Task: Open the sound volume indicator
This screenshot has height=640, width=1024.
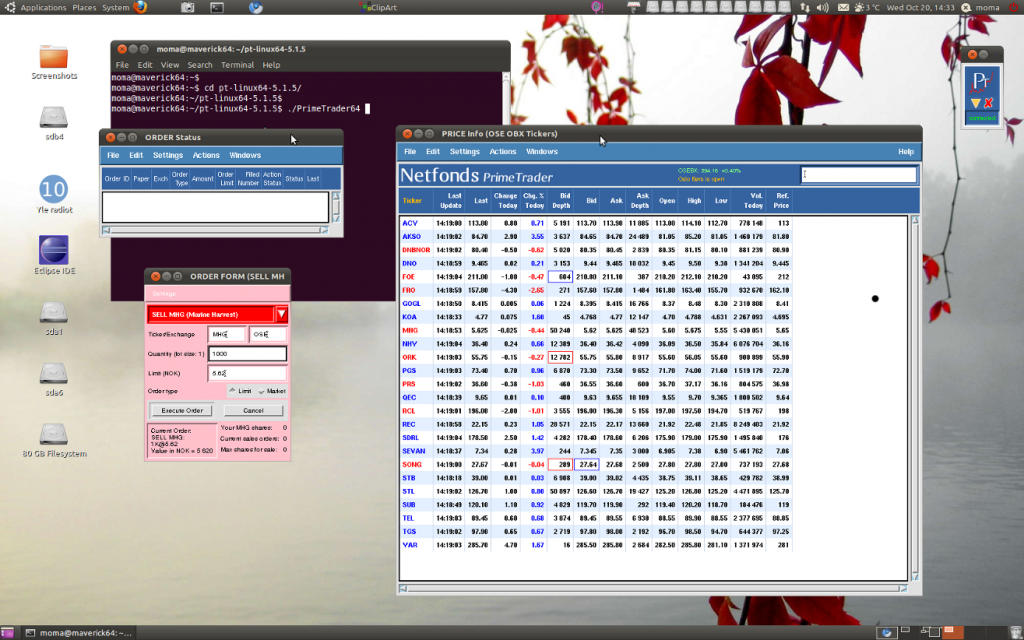Action: (822, 7)
